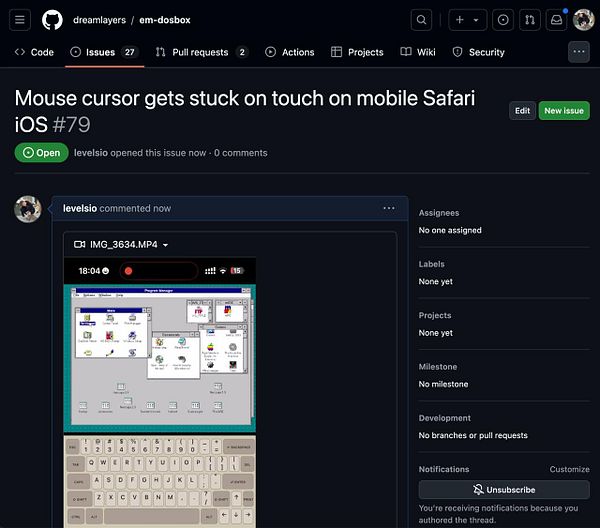600x528 pixels.
Task: Click the plus create-new button
Action: 460,20
